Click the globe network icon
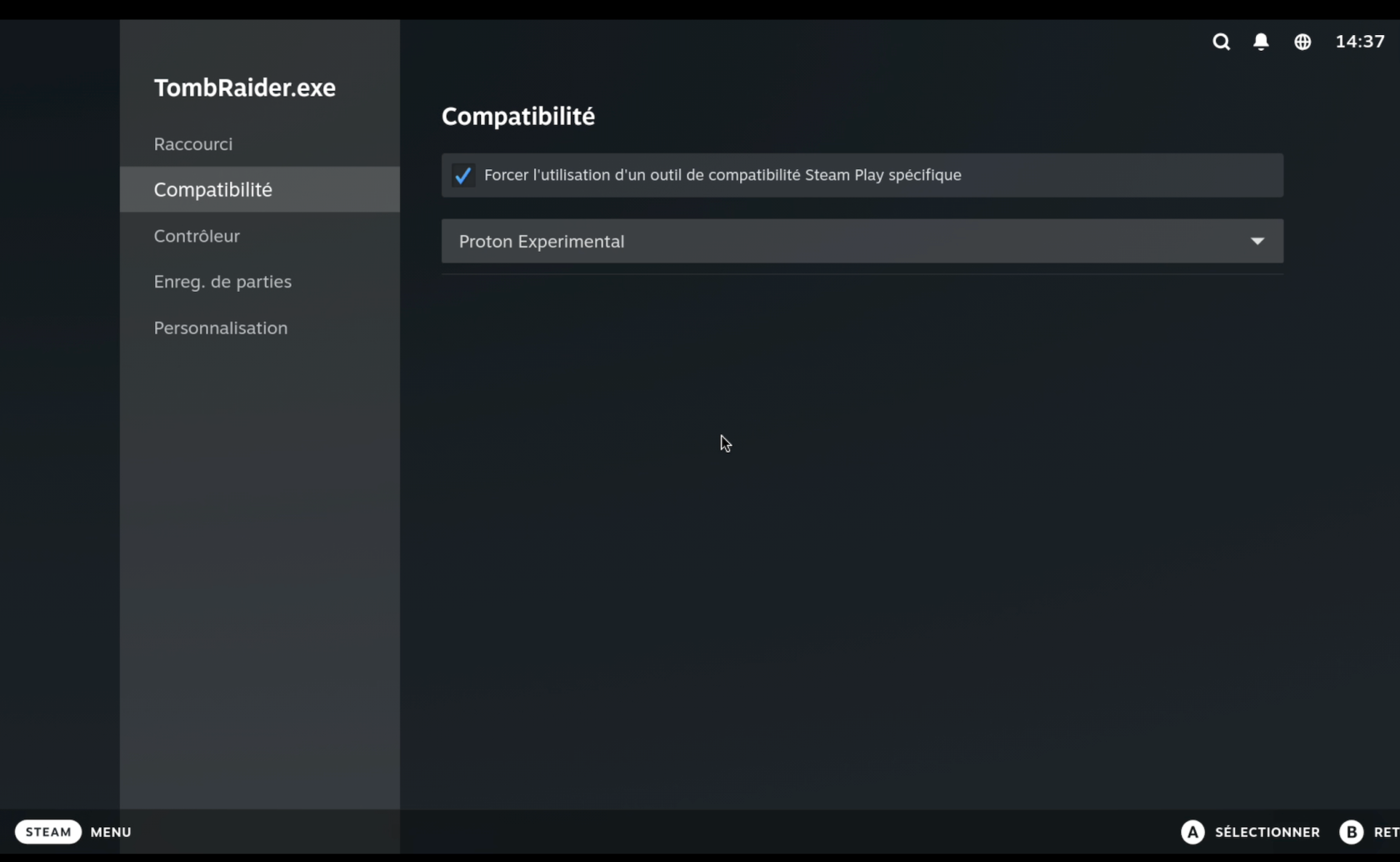 tap(1302, 42)
